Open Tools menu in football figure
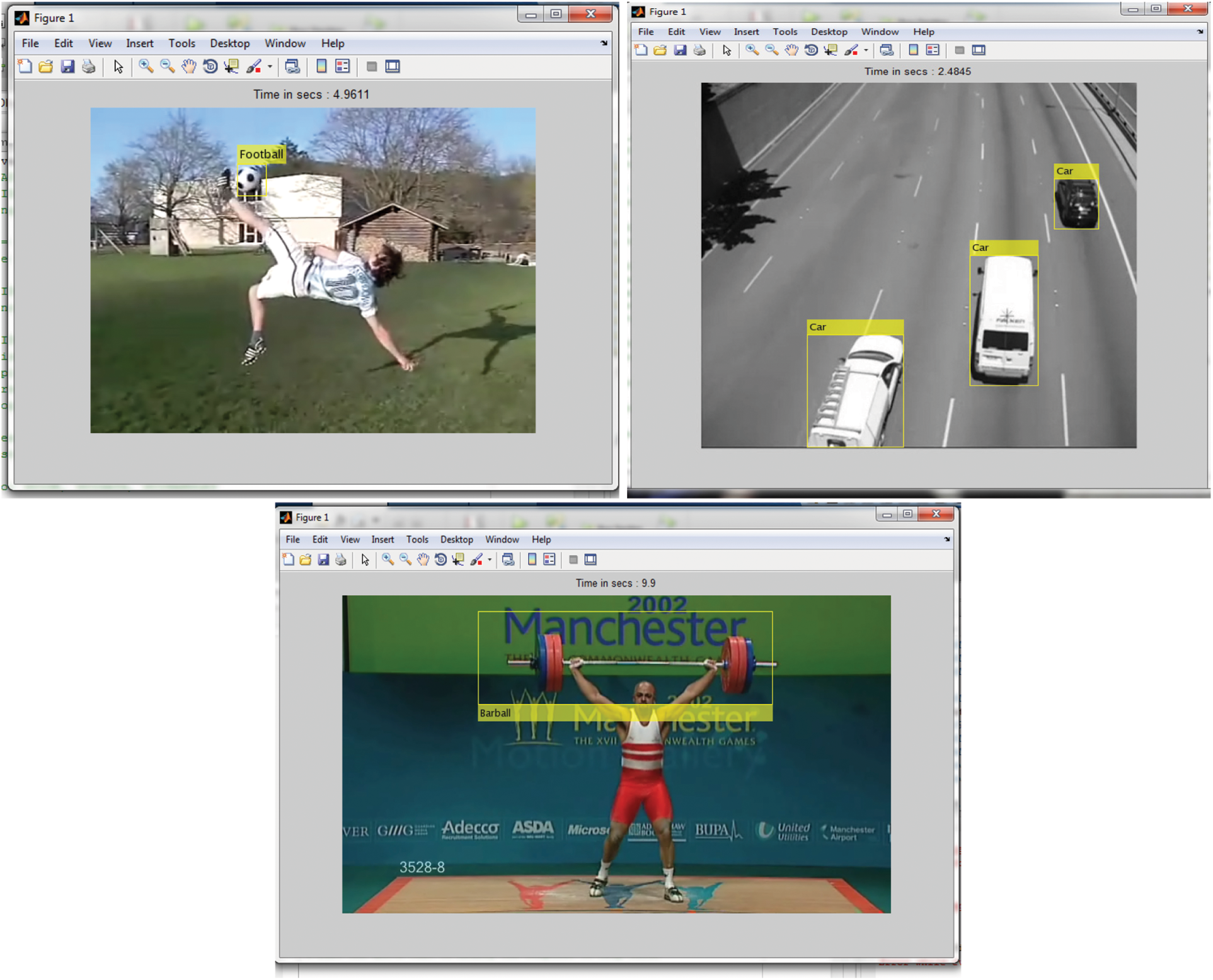The width and height of the screenshot is (1213, 980). [181, 43]
